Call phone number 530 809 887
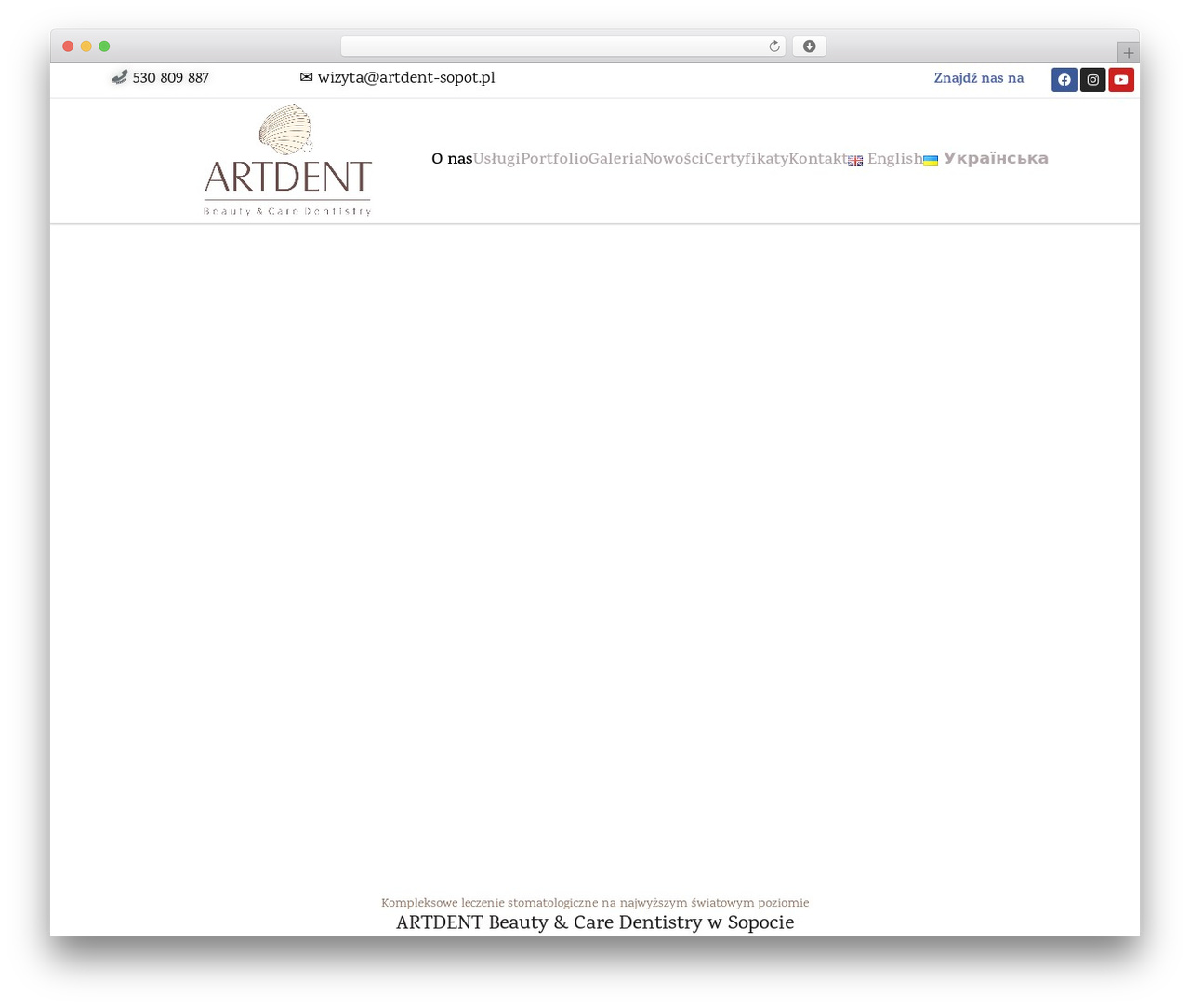This screenshot has width=1190, height=1008. click(170, 78)
